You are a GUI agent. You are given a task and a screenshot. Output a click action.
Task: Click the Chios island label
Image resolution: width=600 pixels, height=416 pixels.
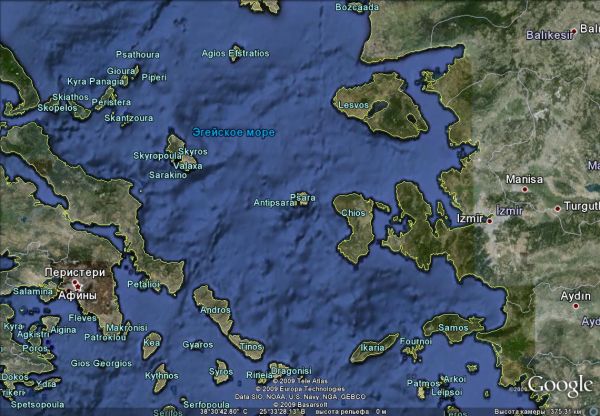pos(353,213)
